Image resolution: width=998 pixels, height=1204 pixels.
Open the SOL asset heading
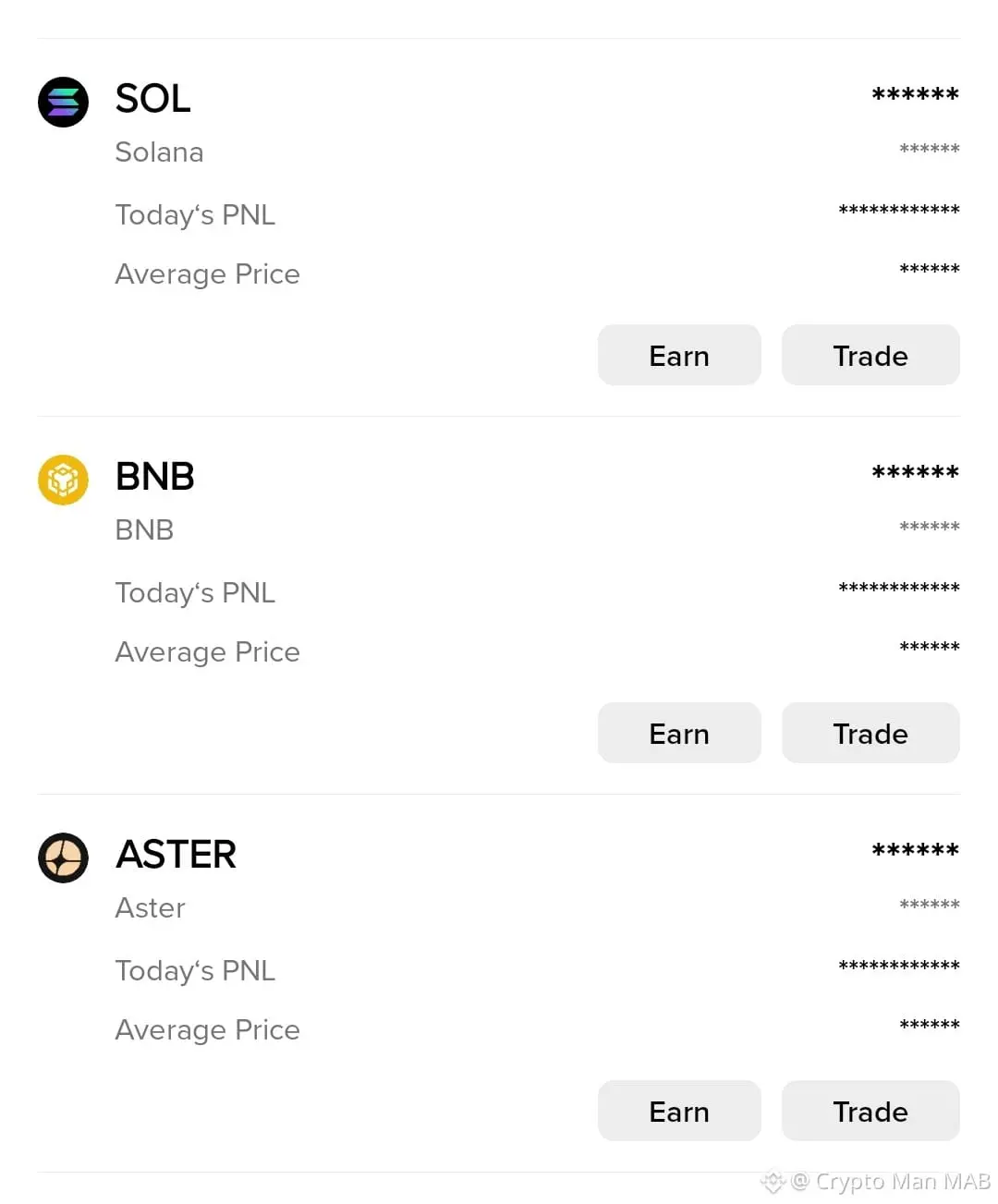coord(153,99)
